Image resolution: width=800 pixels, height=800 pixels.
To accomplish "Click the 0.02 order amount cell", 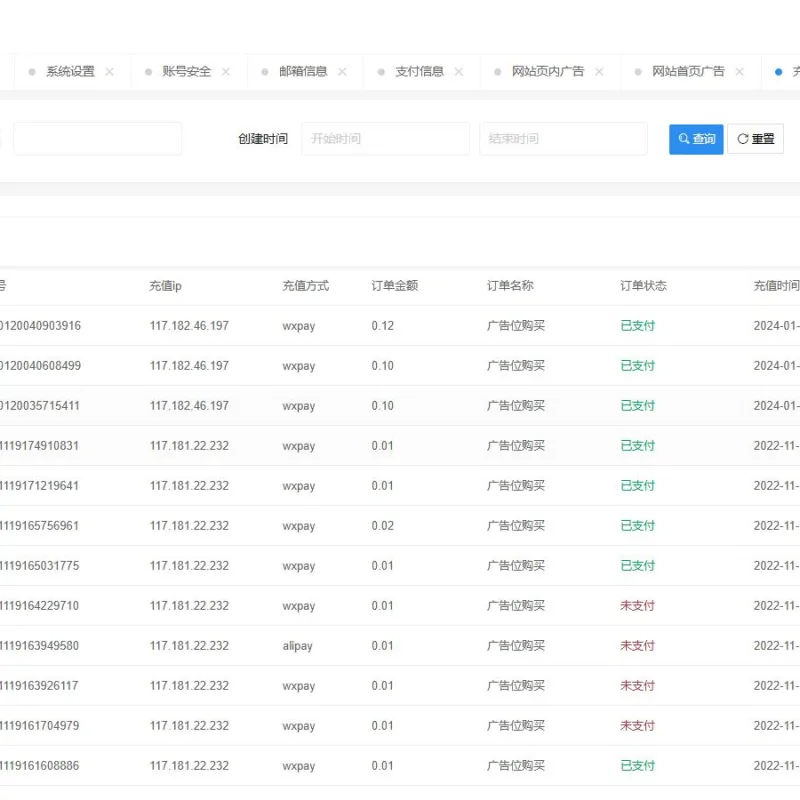I will click(x=383, y=526).
